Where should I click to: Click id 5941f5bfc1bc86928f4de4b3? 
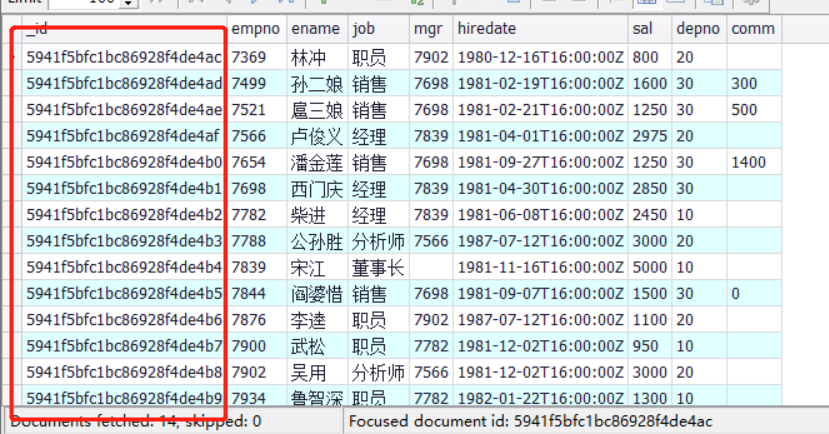[x=124, y=241]
